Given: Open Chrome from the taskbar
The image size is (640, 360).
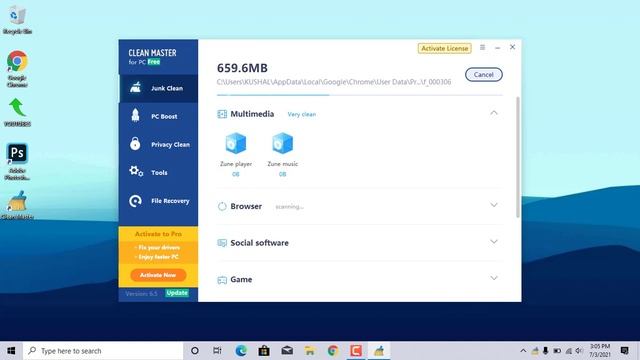Looking at the screenshot, I should pos(333,351).
